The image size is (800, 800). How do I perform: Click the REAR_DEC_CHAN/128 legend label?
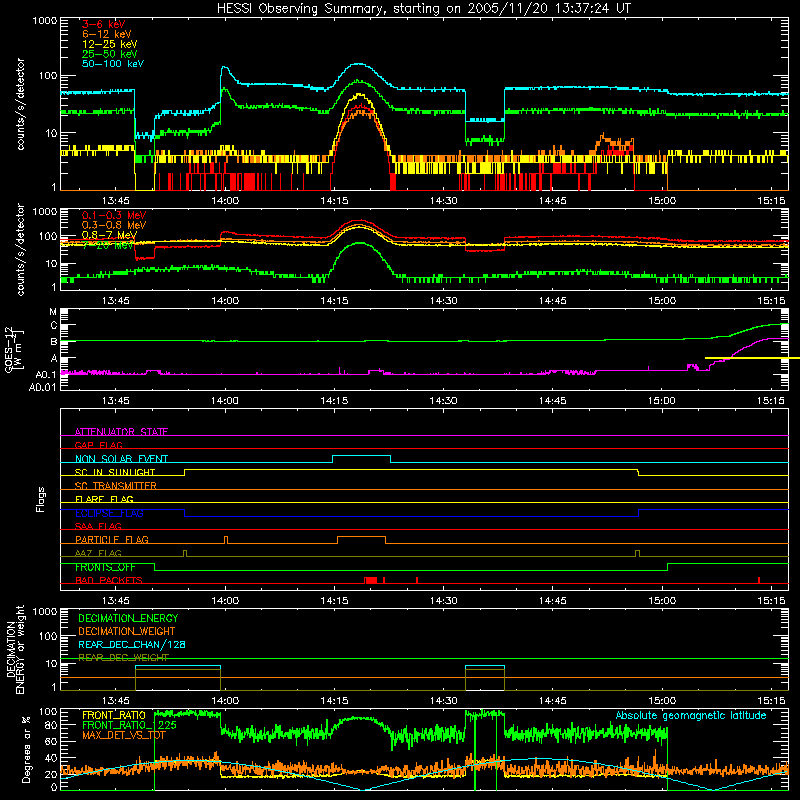coord(132,644)
